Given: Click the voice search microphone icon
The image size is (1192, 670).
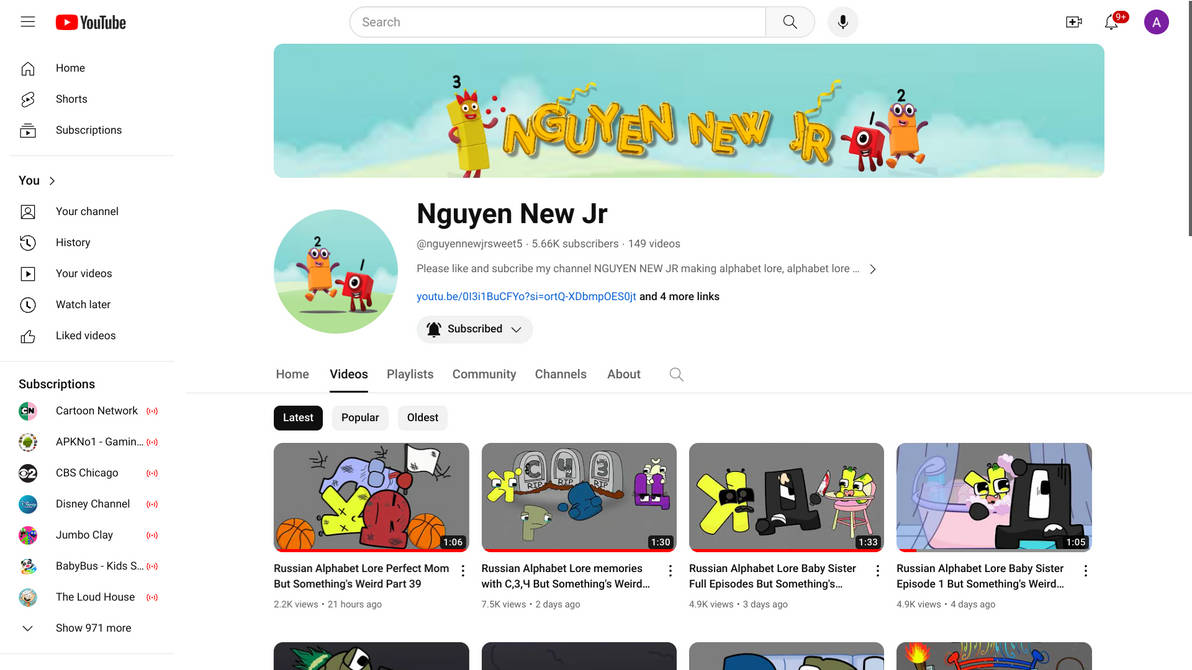Looking at the screenshot, I should (x=842, y=22).
